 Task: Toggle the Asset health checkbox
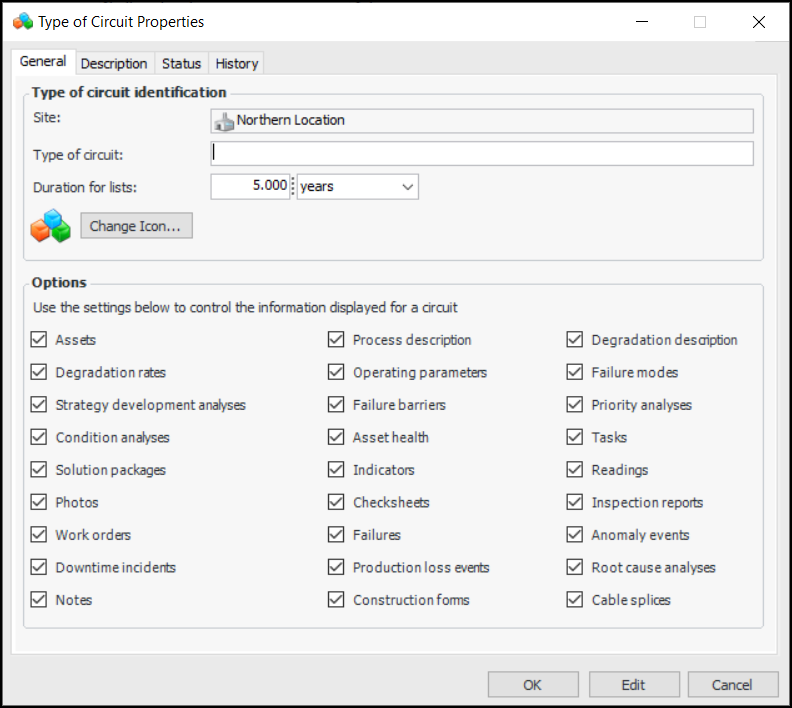336,437
